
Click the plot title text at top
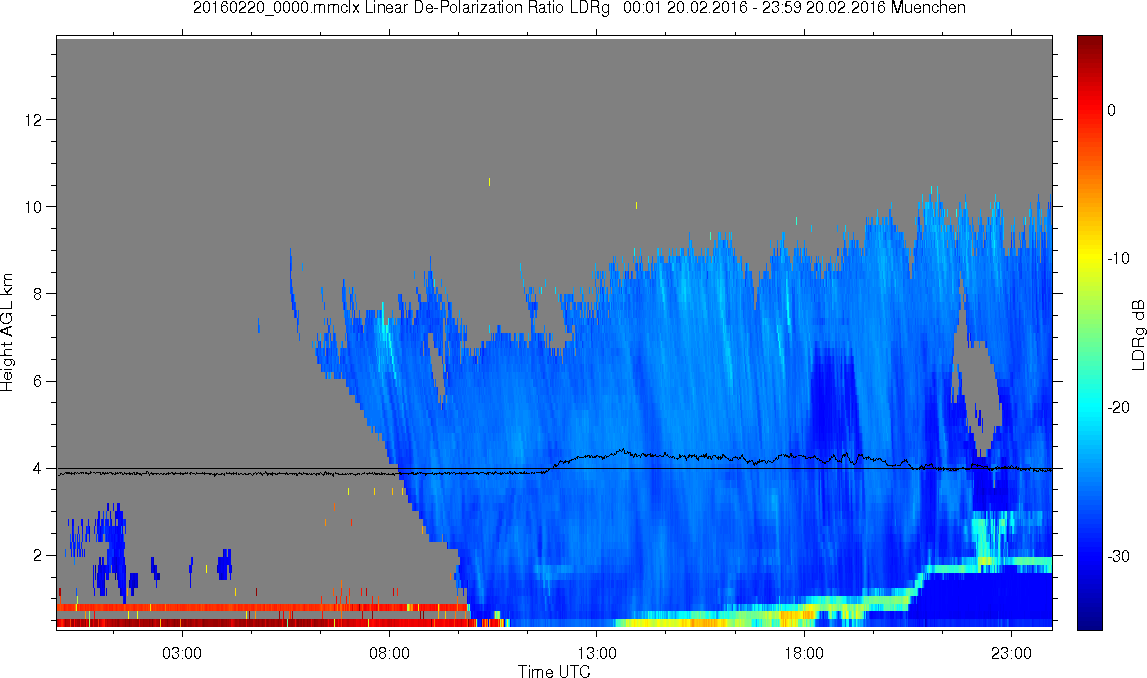pos(579,8)
